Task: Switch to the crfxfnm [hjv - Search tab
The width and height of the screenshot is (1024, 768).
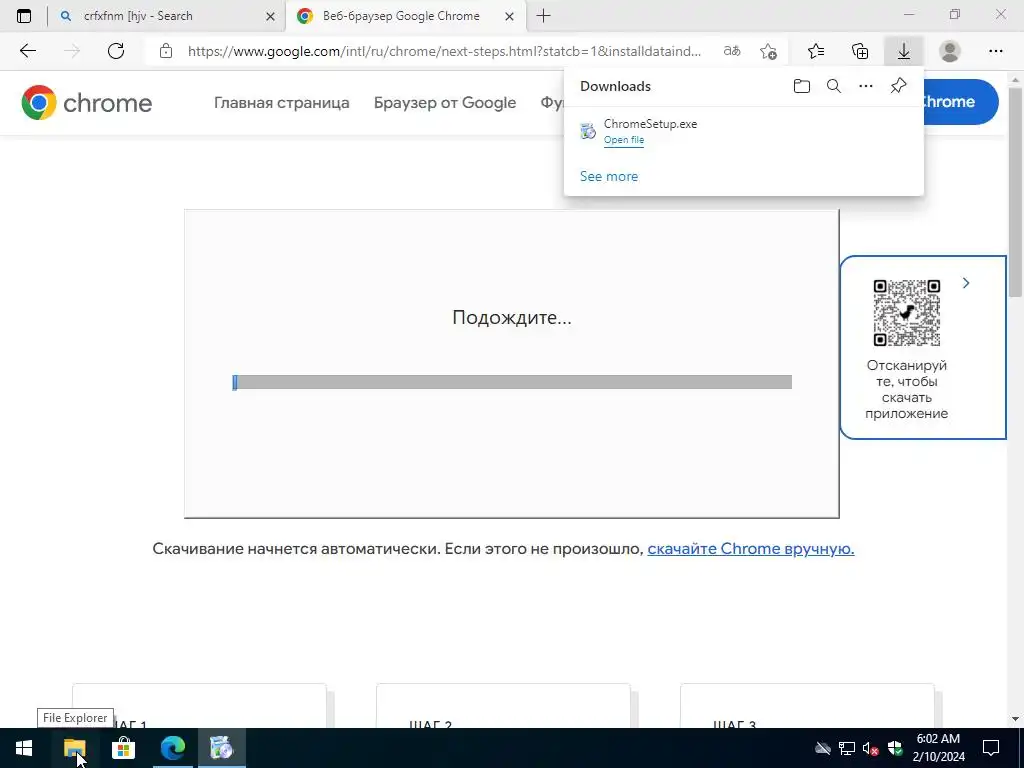Action: click(167, 16)
